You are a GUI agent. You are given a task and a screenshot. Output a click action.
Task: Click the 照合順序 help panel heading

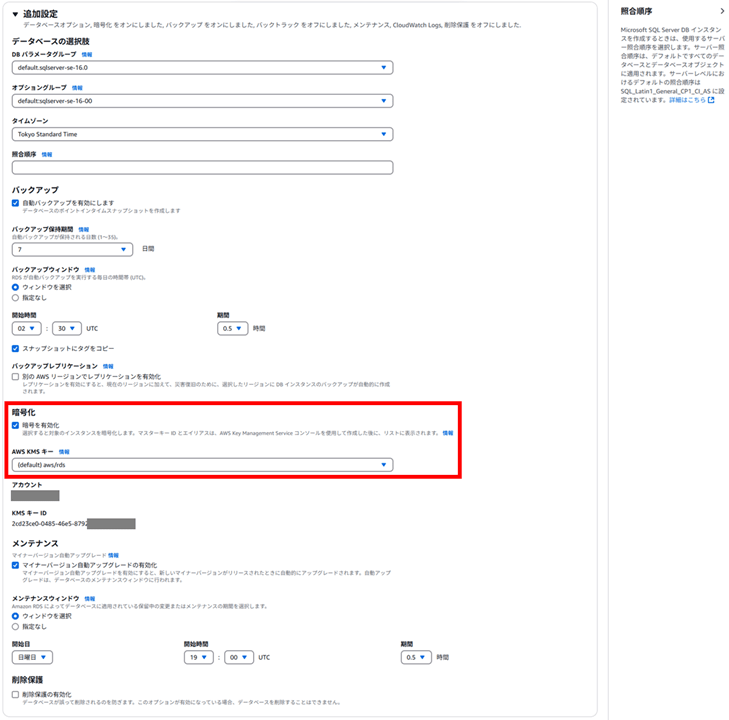point(636,11)
